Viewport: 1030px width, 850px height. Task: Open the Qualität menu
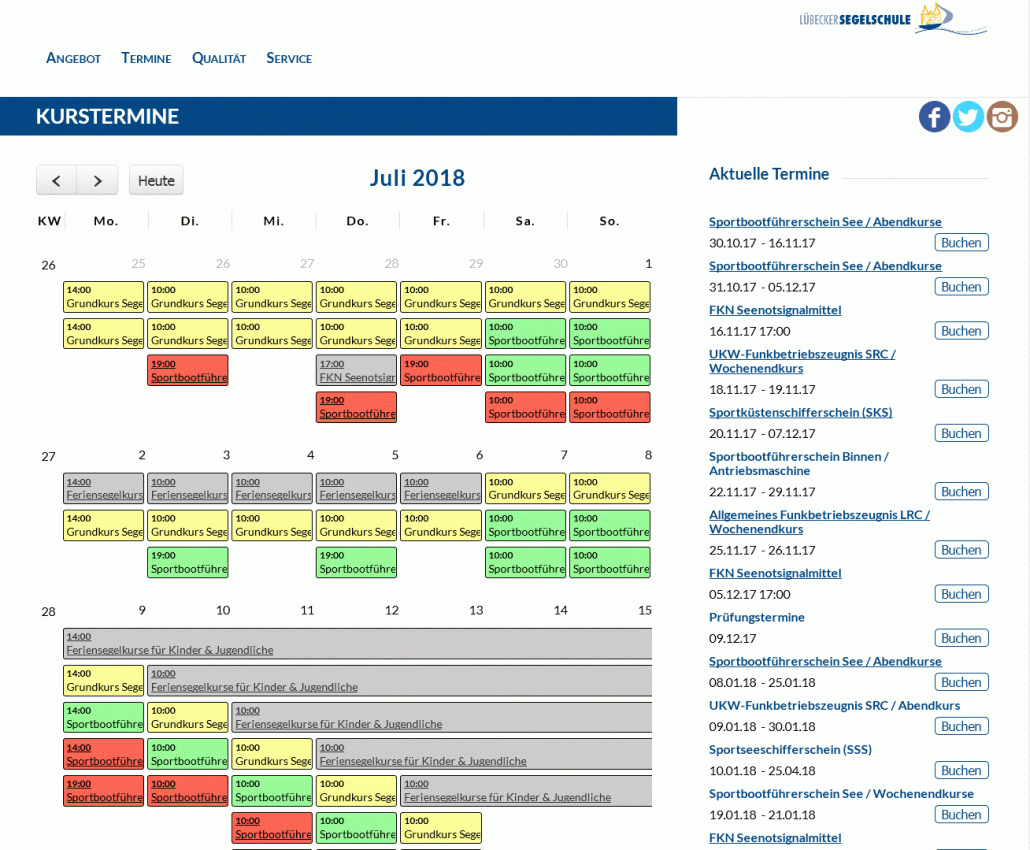tap(218, 58)
